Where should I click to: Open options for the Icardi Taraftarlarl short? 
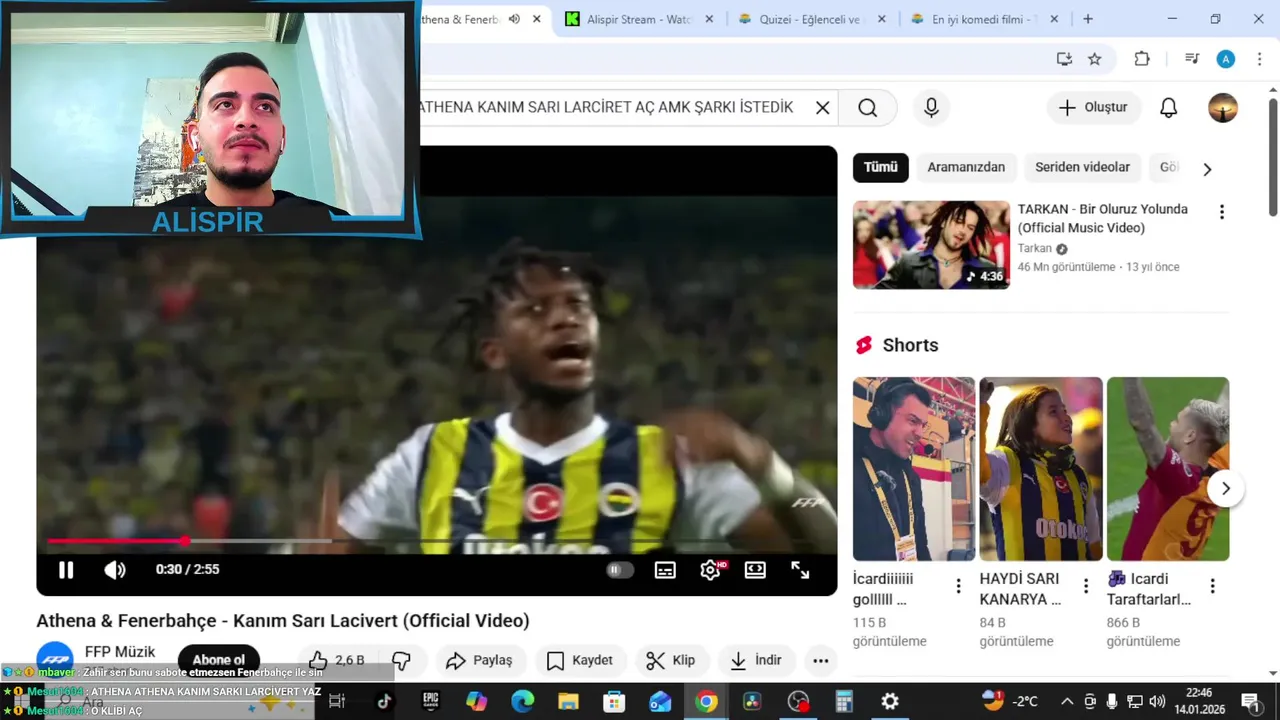point(1212,586)
